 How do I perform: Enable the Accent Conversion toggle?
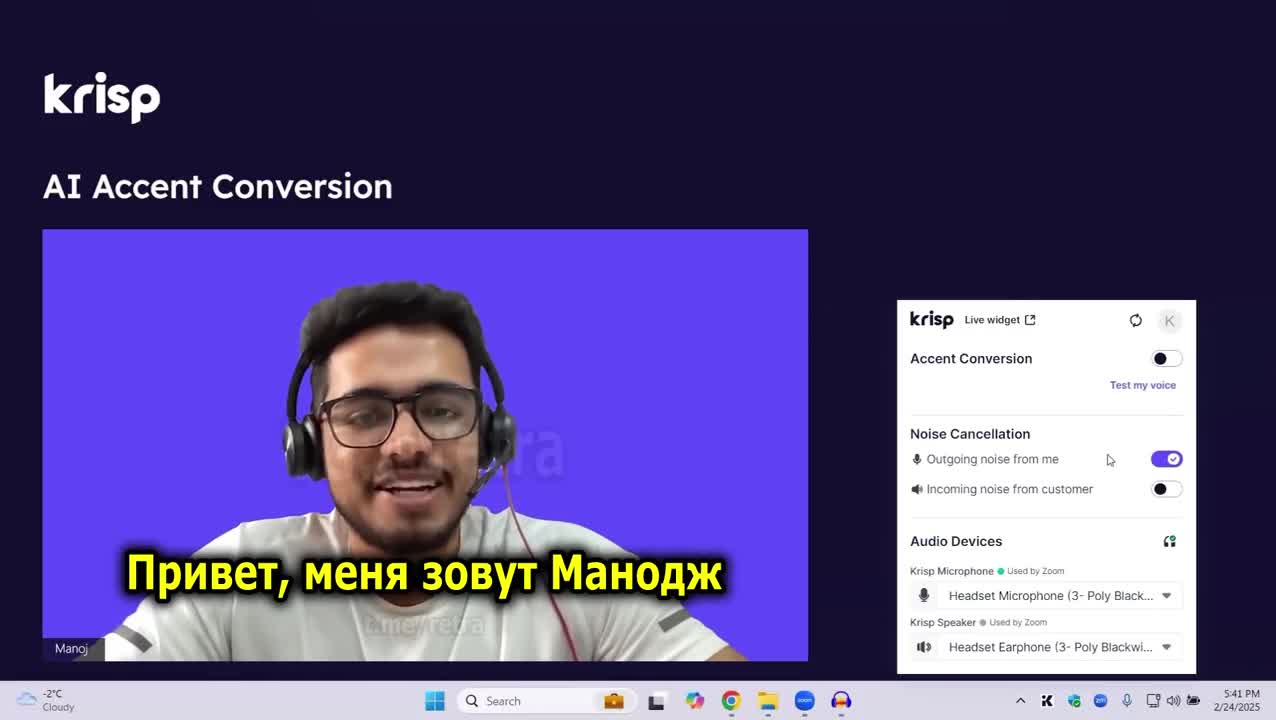[x=1166, y=359]
